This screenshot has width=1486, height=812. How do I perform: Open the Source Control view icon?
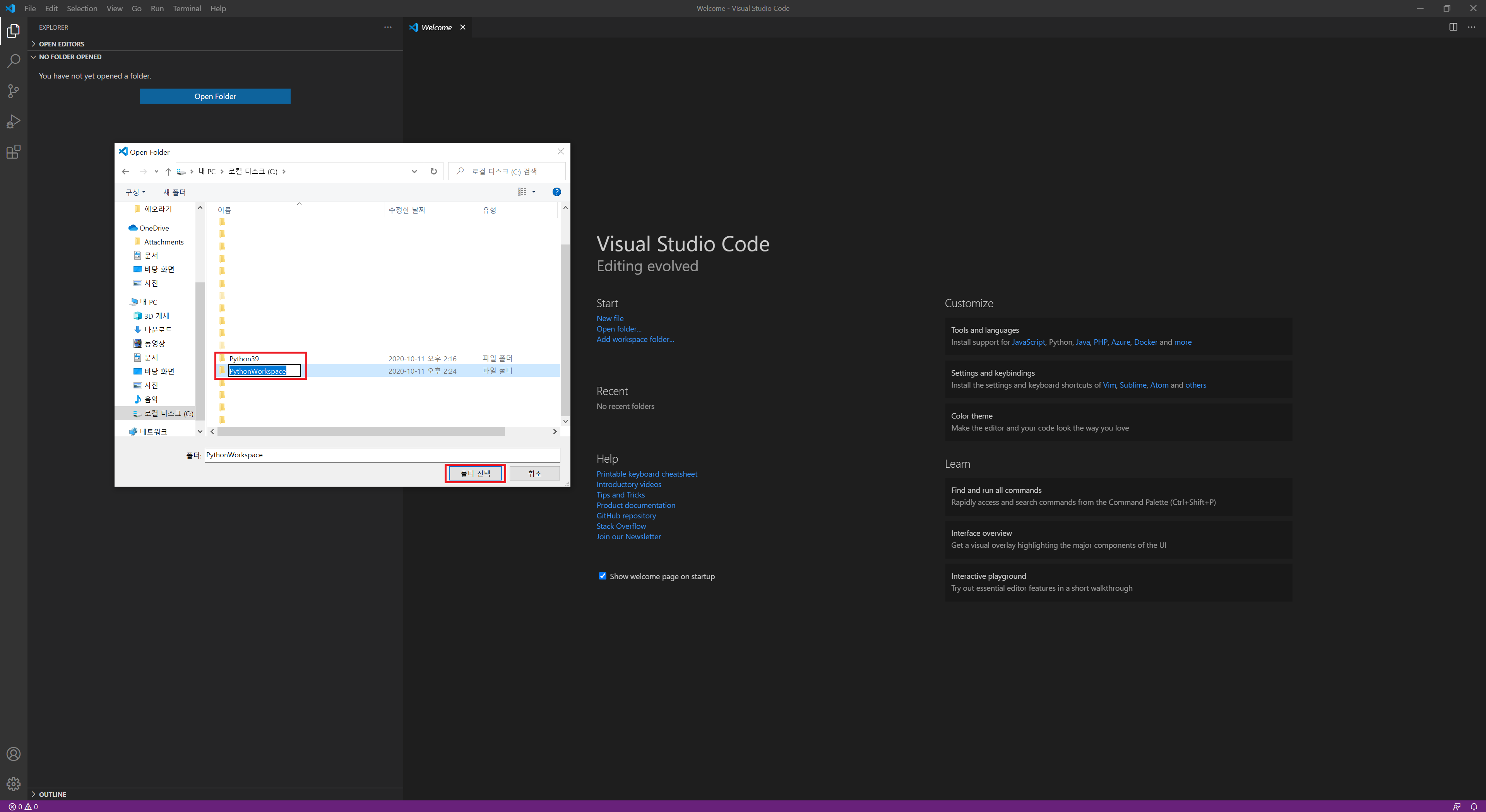pos(13,91)
